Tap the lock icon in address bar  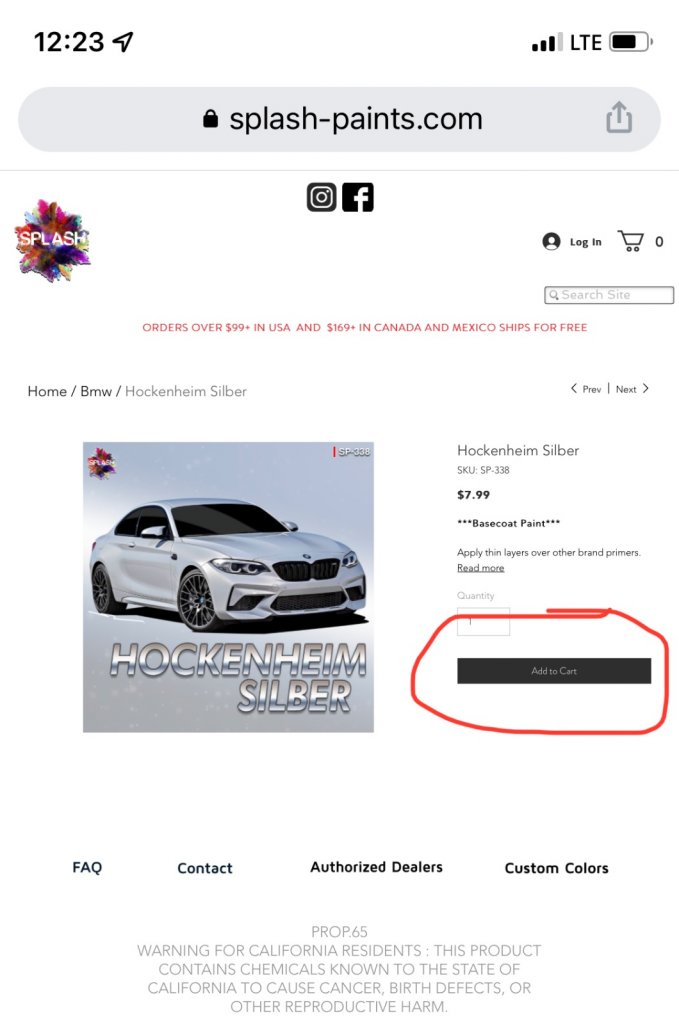tap(210, 118)
